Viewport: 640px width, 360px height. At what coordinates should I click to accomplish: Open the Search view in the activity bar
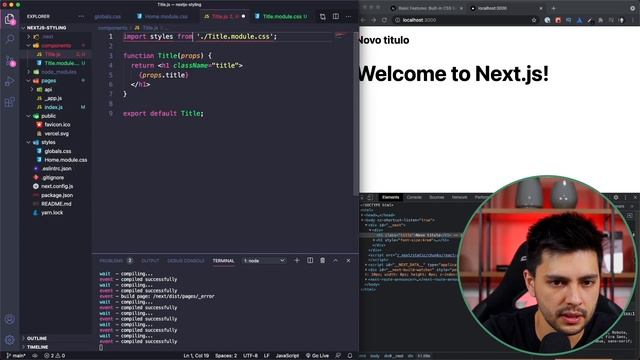pos(9,39)
